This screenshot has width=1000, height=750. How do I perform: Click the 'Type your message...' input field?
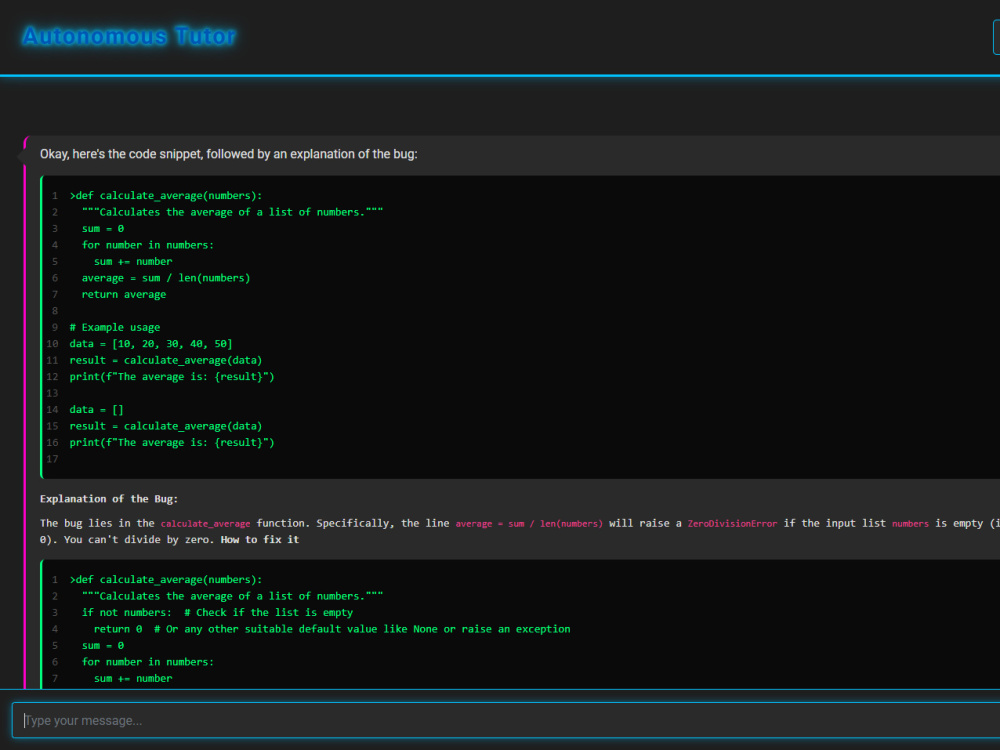506,720
